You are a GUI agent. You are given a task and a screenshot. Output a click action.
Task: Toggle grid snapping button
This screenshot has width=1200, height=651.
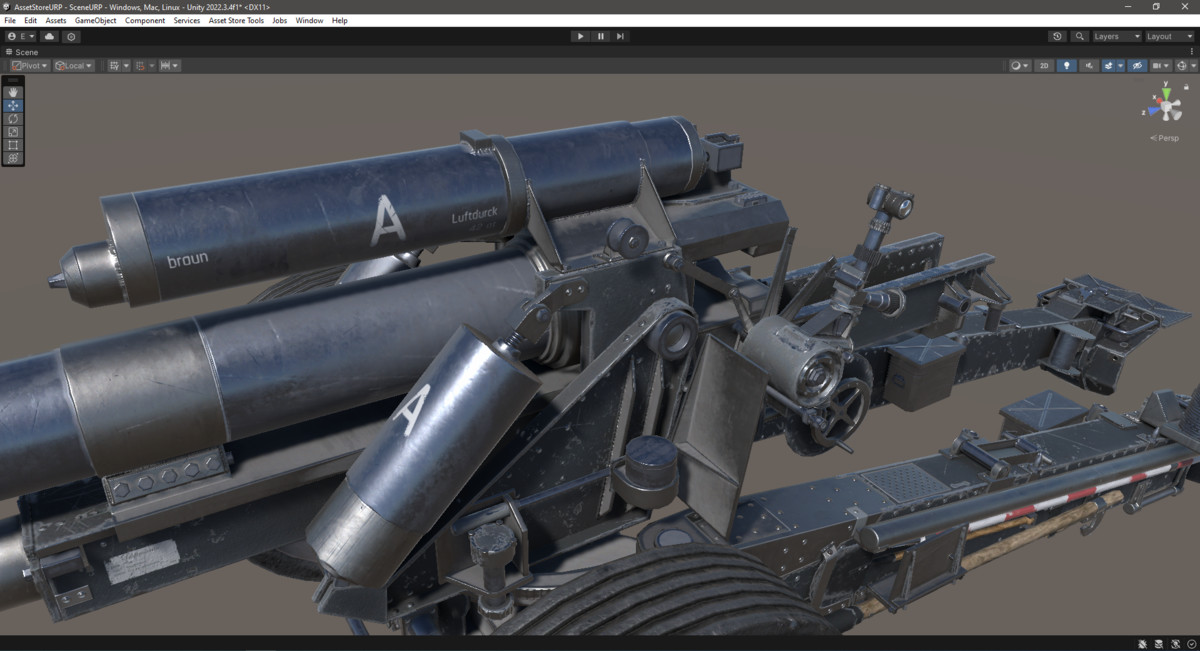coord(140,66)
